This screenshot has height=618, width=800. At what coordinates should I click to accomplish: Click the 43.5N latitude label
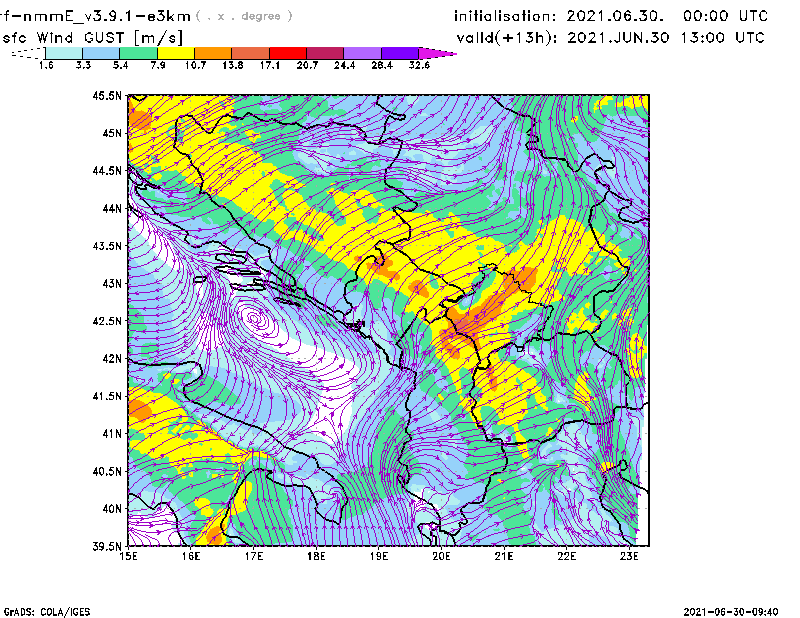click(107, 246)
